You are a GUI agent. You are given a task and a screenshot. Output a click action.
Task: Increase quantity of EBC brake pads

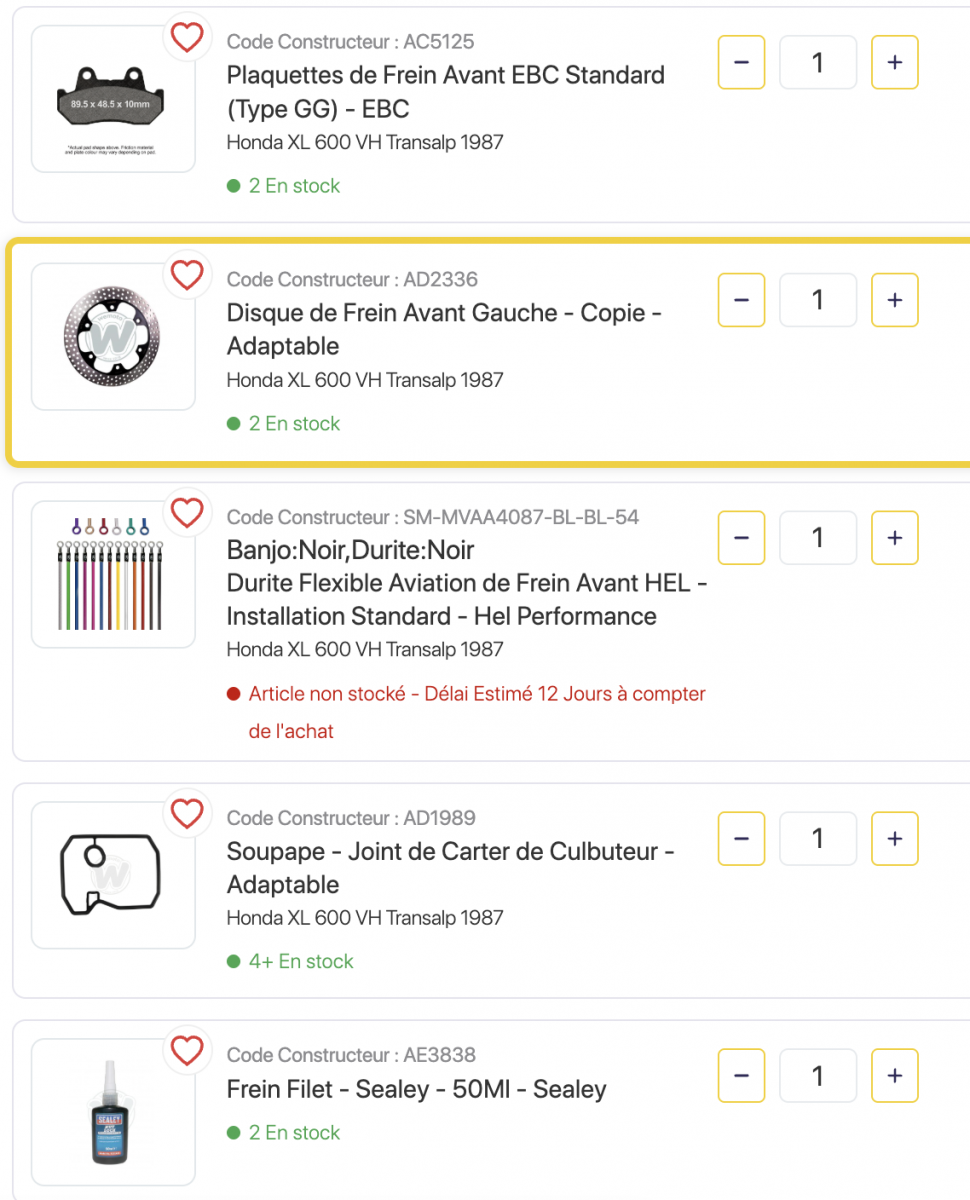pos(894,62)
